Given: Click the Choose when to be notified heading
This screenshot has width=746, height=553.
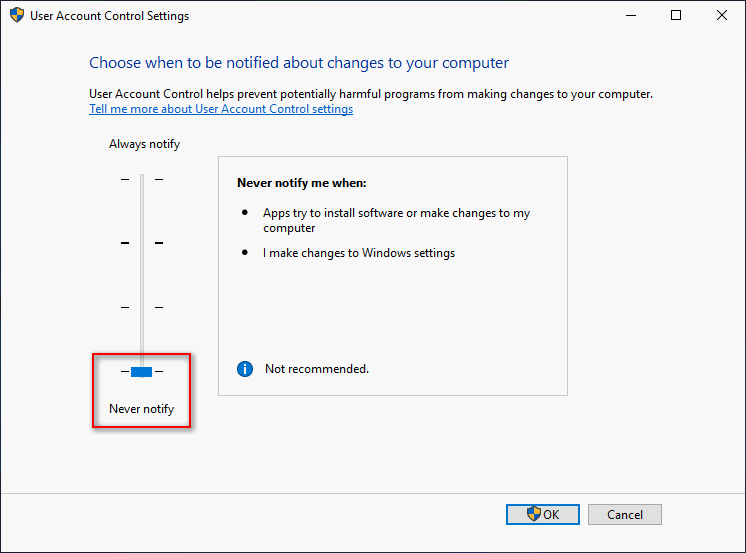Looking at the screenshot, I should click(299, 63).
